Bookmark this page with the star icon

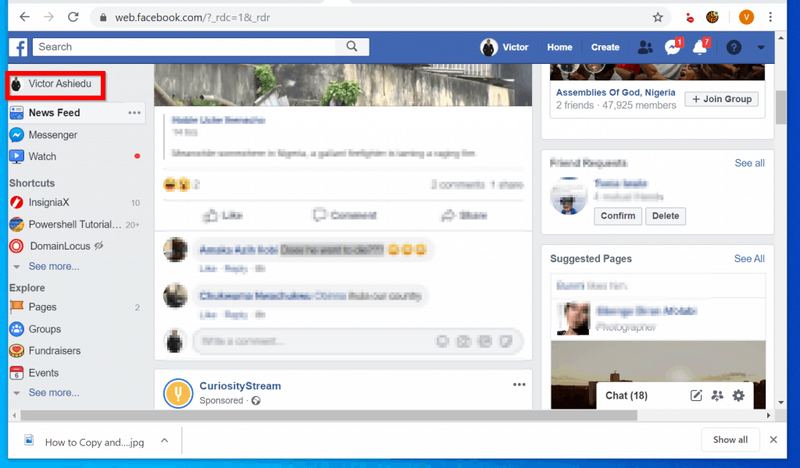pos(658,17)
